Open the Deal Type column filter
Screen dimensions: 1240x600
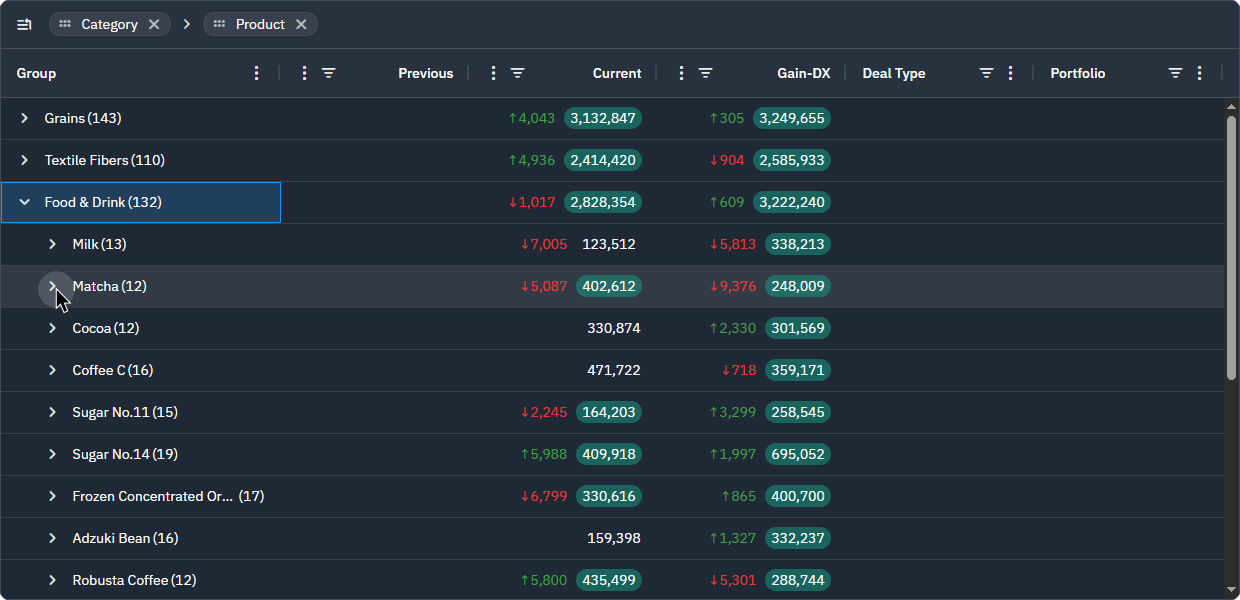(986, 73)
